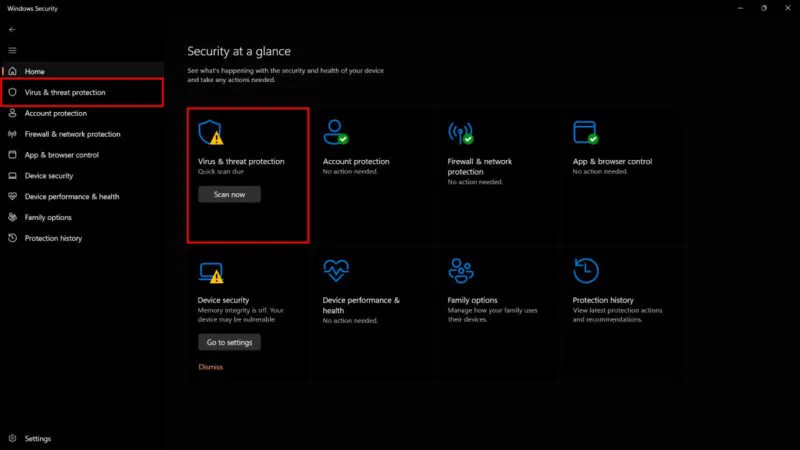The height and width of the screenshot is (450, 800).
Task: Click the Family options people tile icon
Action: 461,270
